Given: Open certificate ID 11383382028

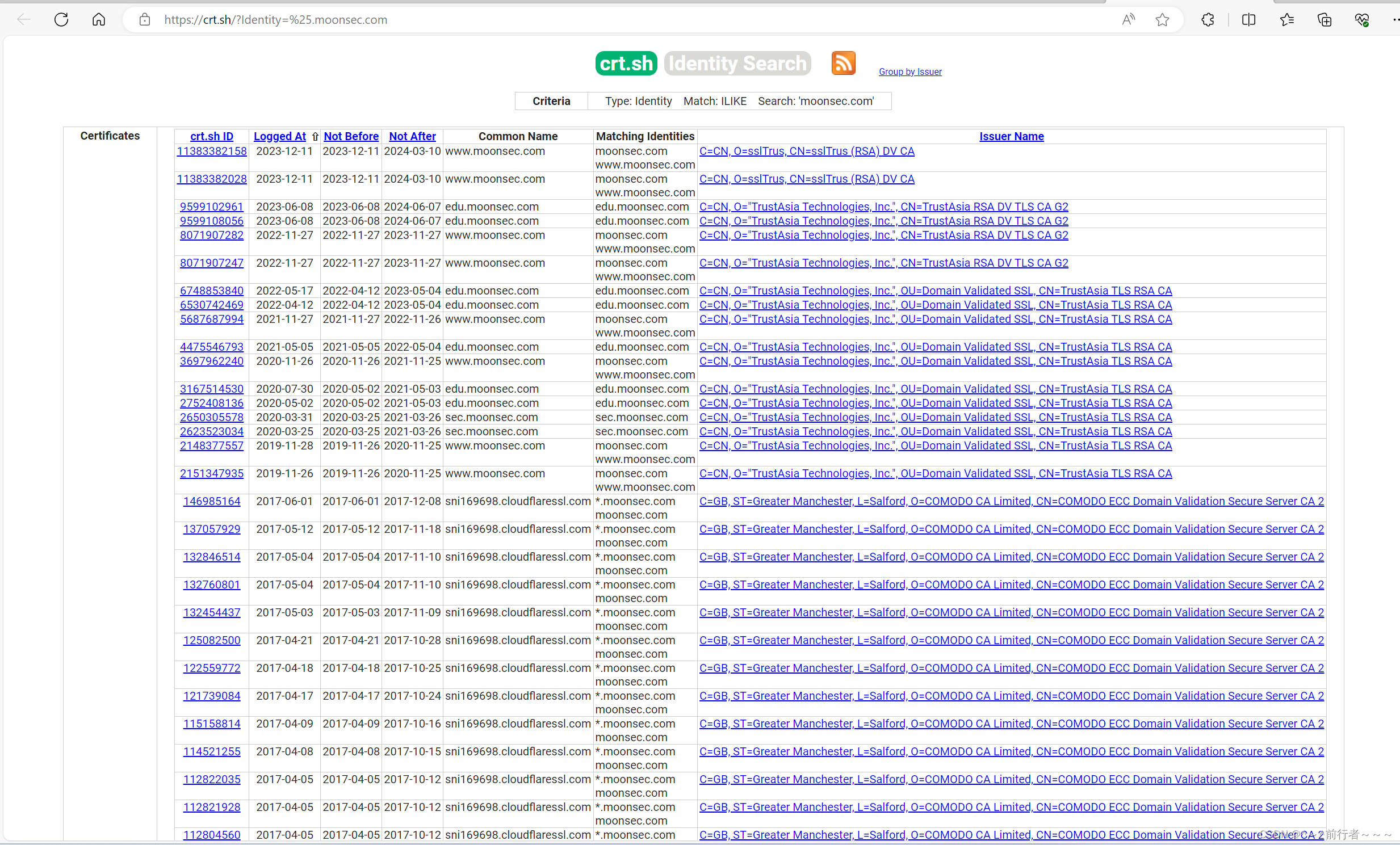Looking at the screenshot, I should tap(212, 179).
